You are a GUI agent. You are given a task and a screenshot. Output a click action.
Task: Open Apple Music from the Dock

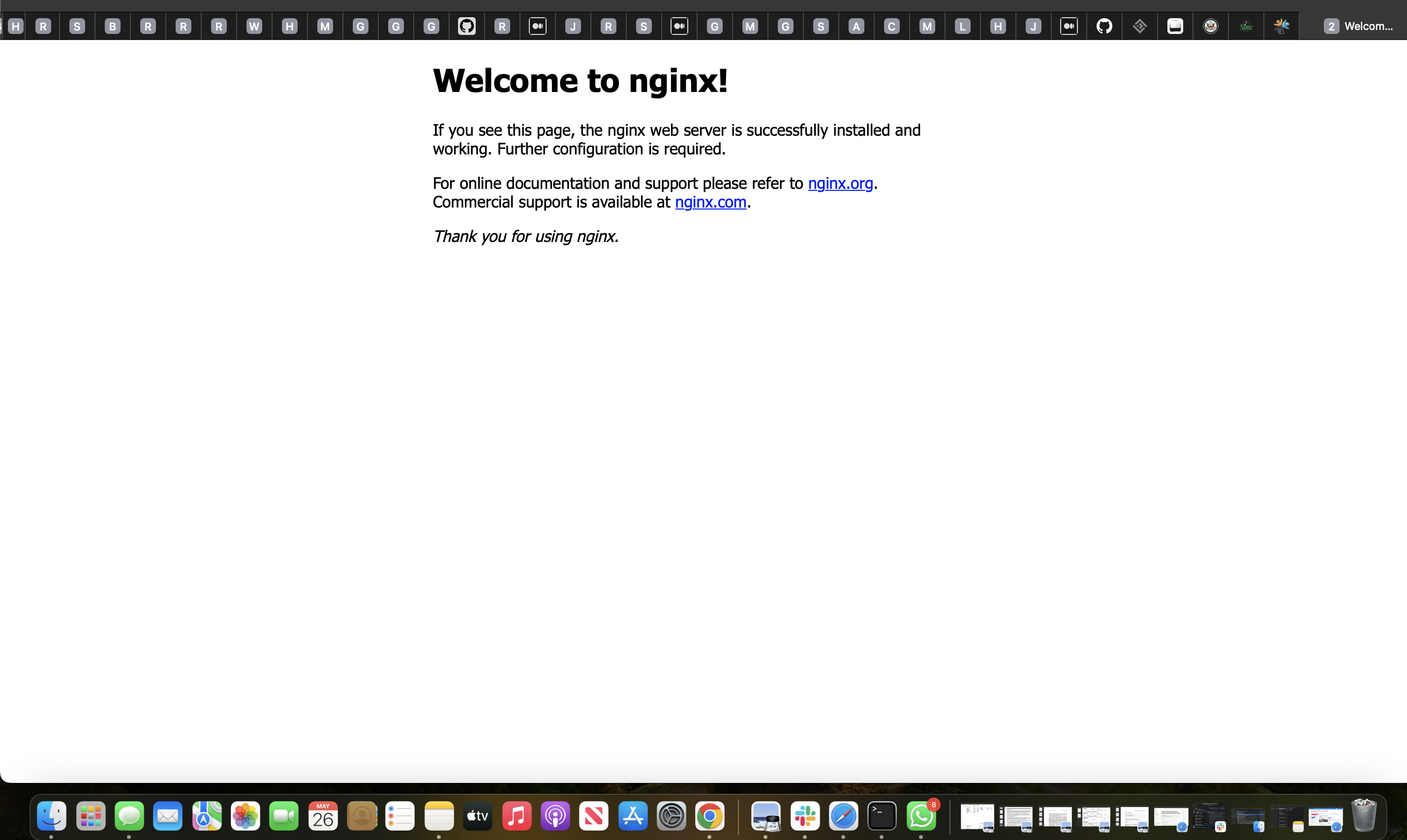tap(517, 816)
